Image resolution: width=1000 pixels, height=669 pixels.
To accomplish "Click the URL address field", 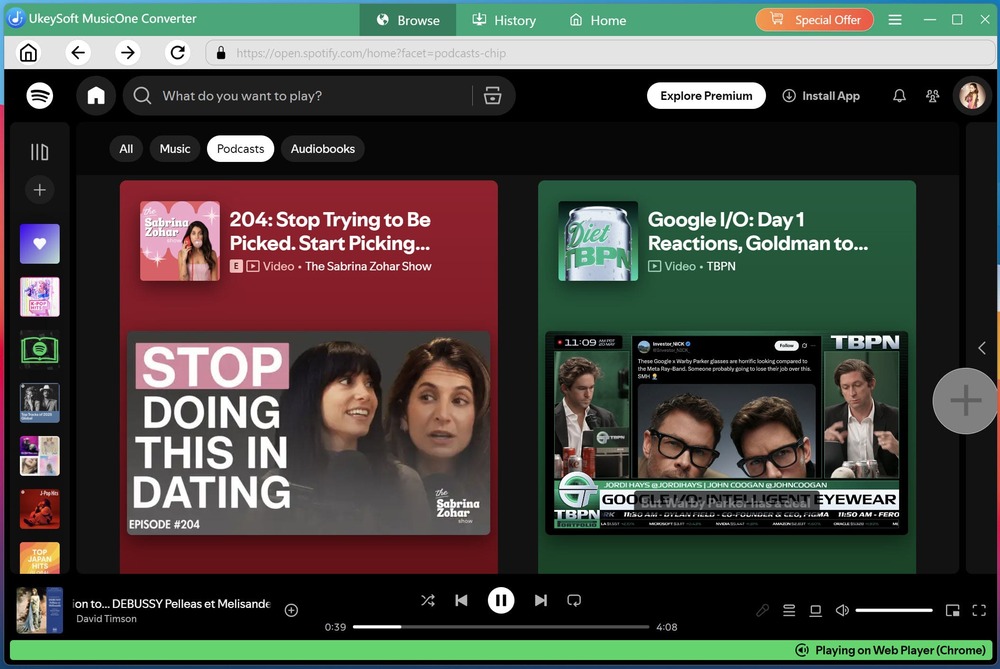I will coord(600,53).
